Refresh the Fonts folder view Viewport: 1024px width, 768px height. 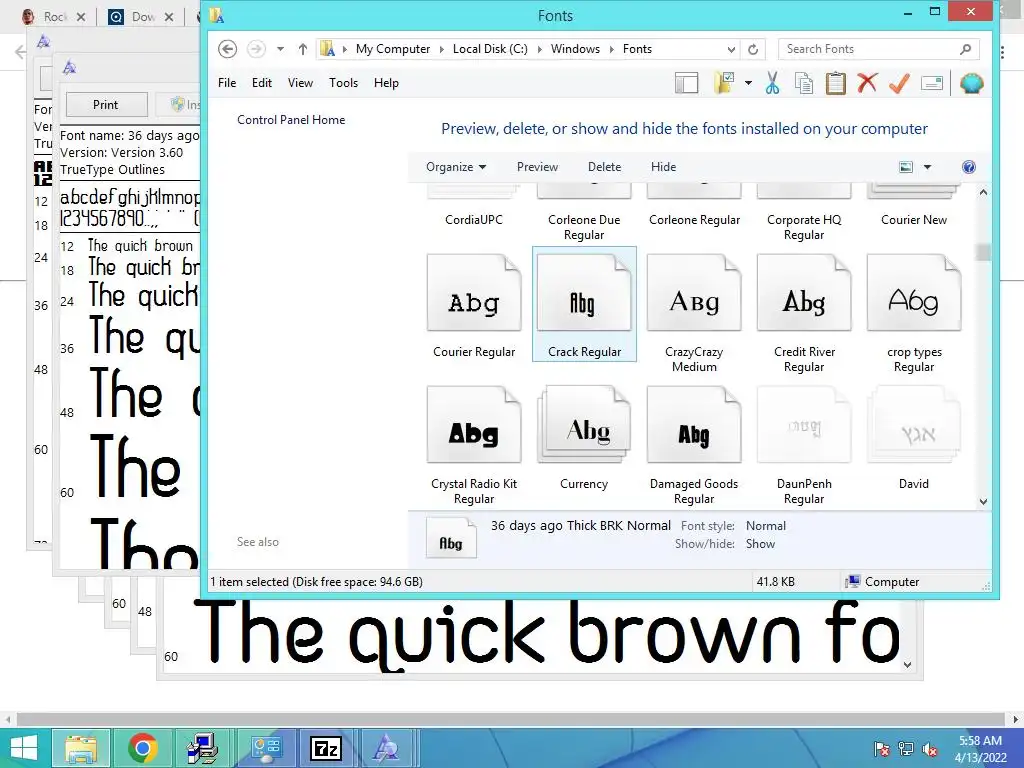point(753,49)
